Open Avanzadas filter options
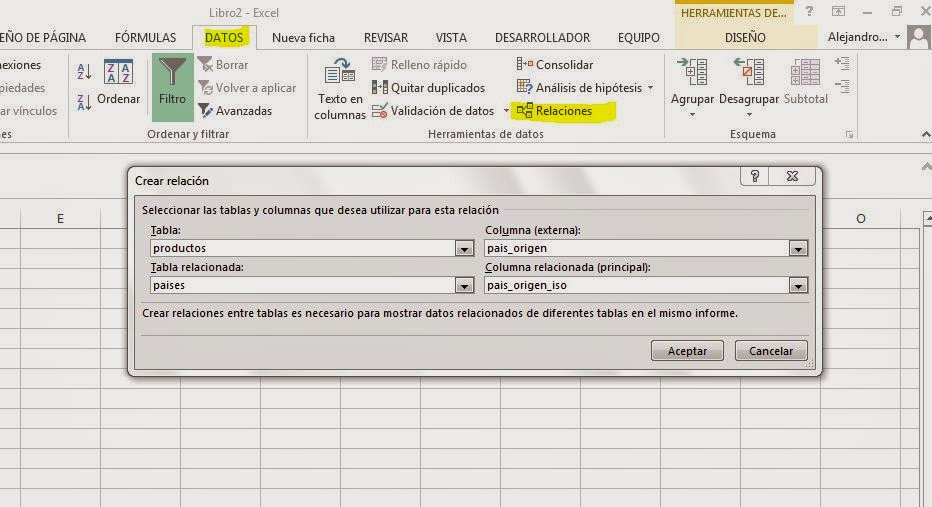The height and width of the screenshot is (507, 932). (235, 111)
